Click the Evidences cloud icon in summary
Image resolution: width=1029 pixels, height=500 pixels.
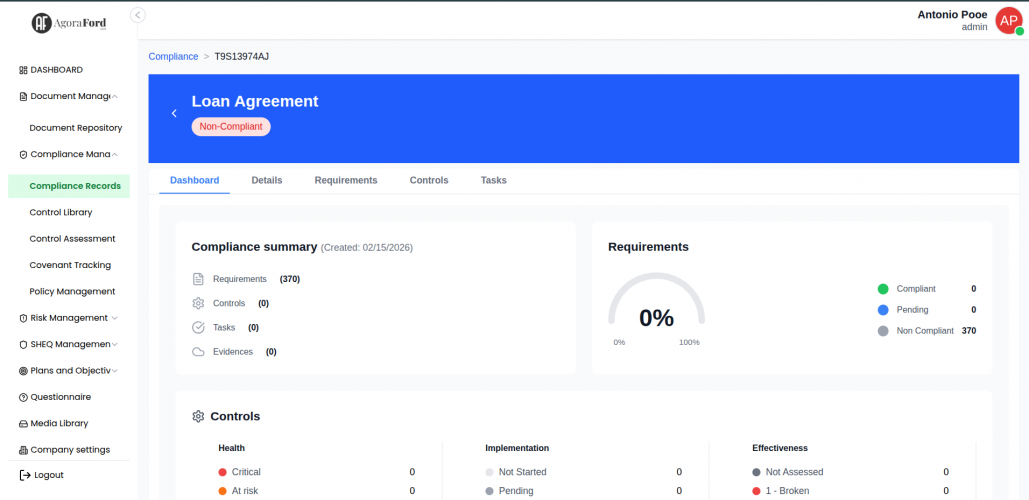pos(198,352)
